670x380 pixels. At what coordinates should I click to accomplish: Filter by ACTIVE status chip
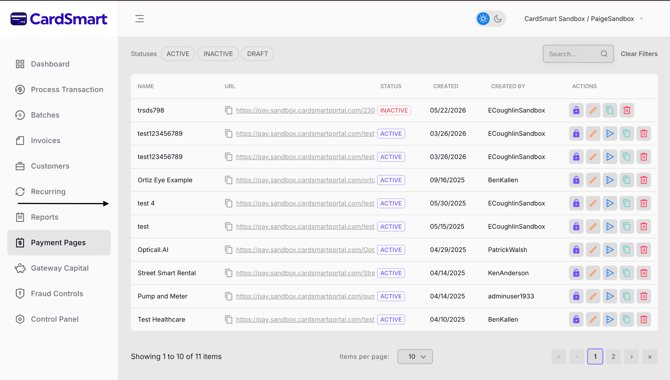pyautogui.click(x=178, y=54)
